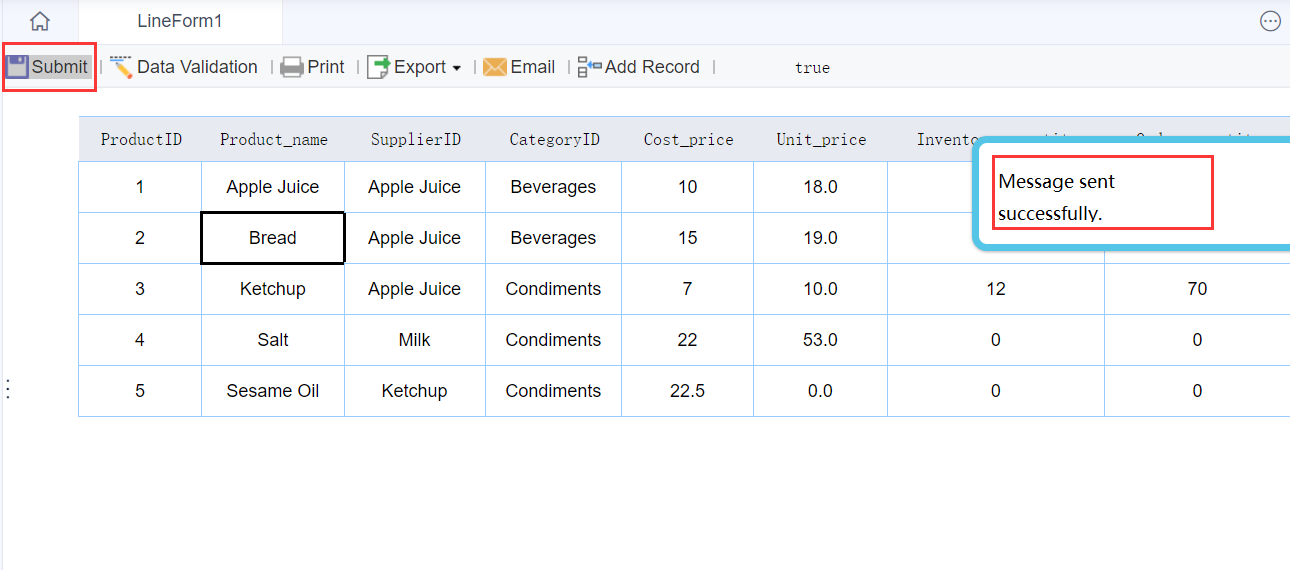Viewport: 1290px width, 570px height.
Task: Click the Submit save icon
Action: pos(17,67)
